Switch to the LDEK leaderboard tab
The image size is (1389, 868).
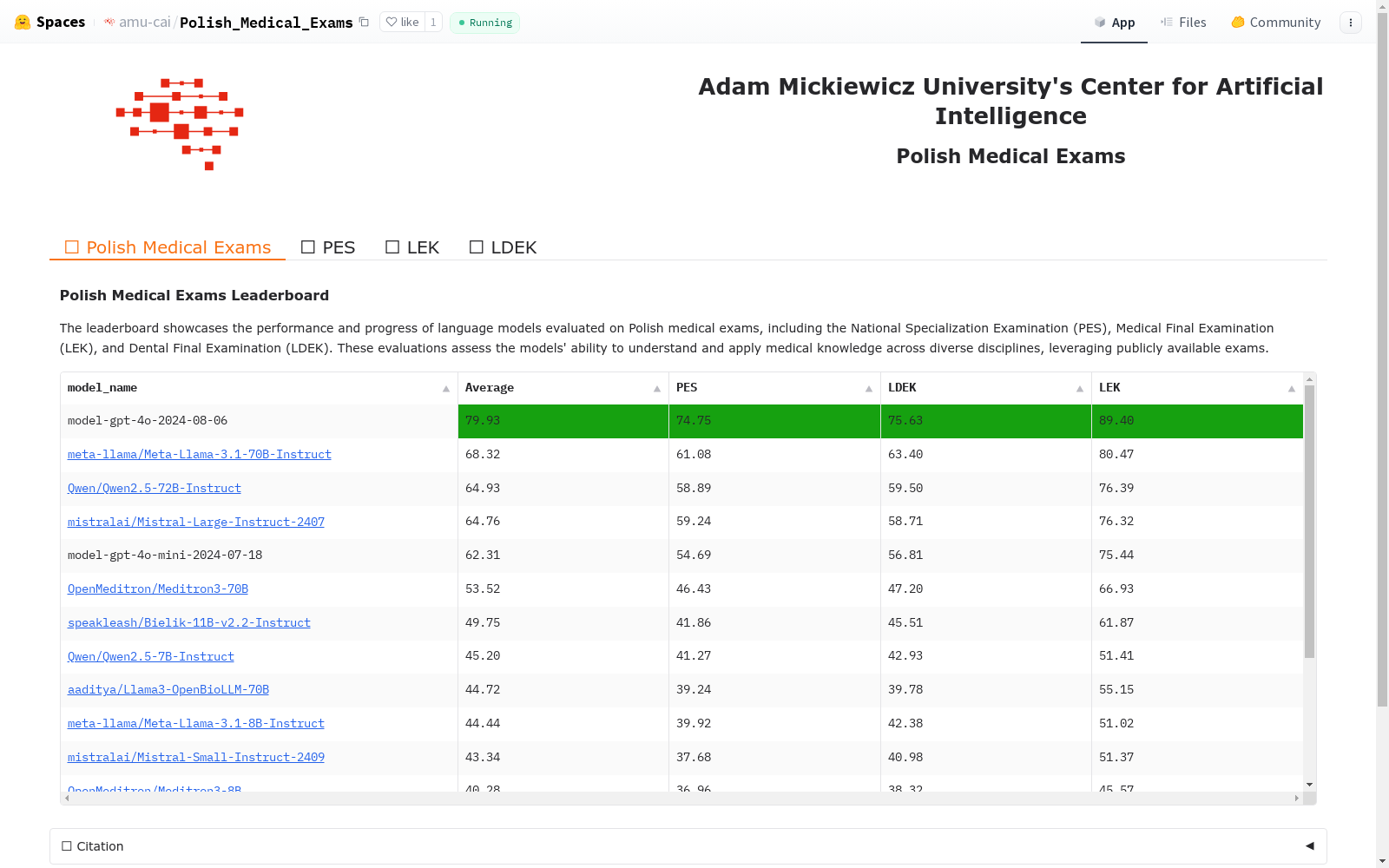[504, 247]
